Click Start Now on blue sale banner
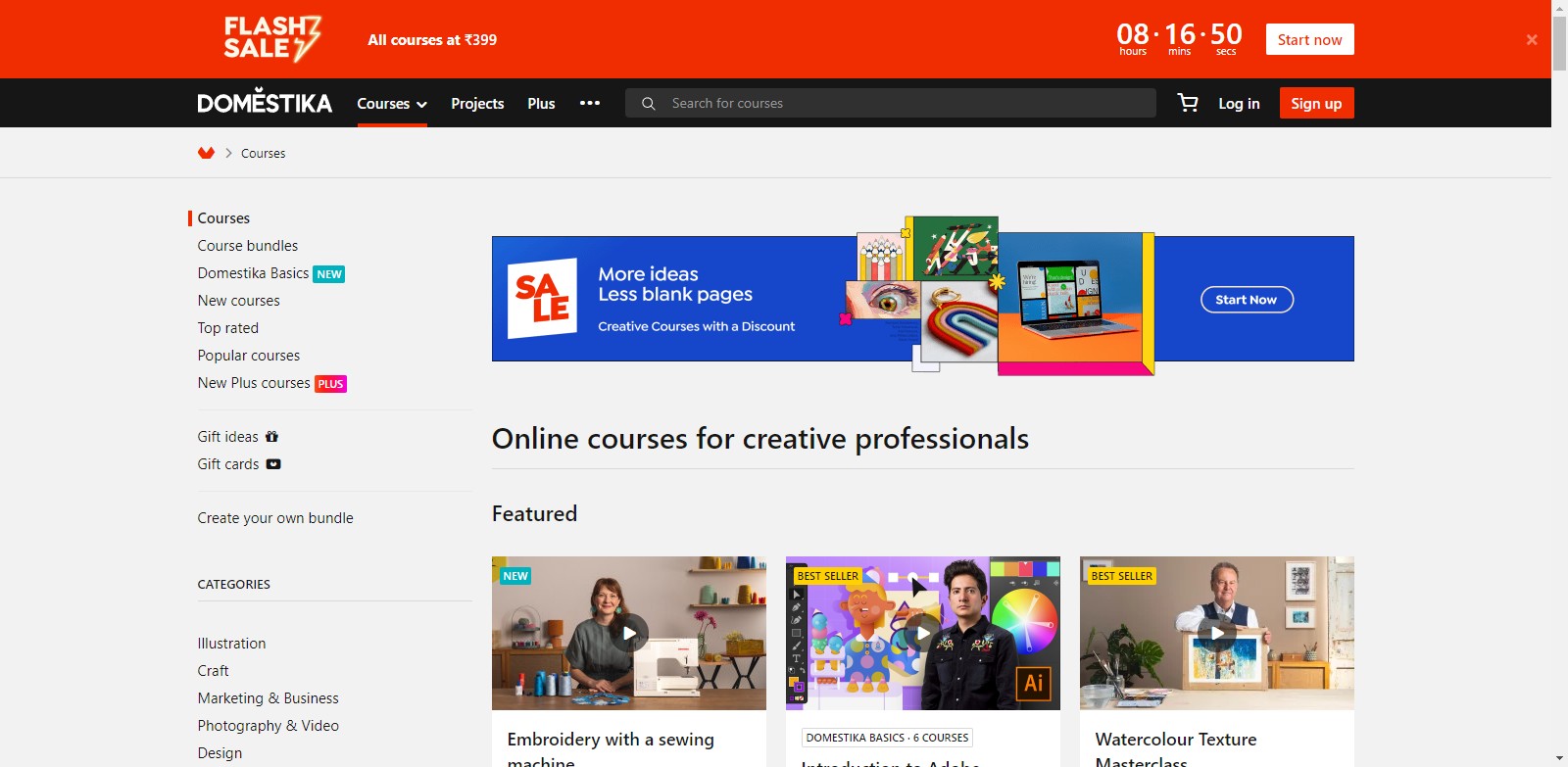This screenshot has height=767, width=1568. (1247, 300)
